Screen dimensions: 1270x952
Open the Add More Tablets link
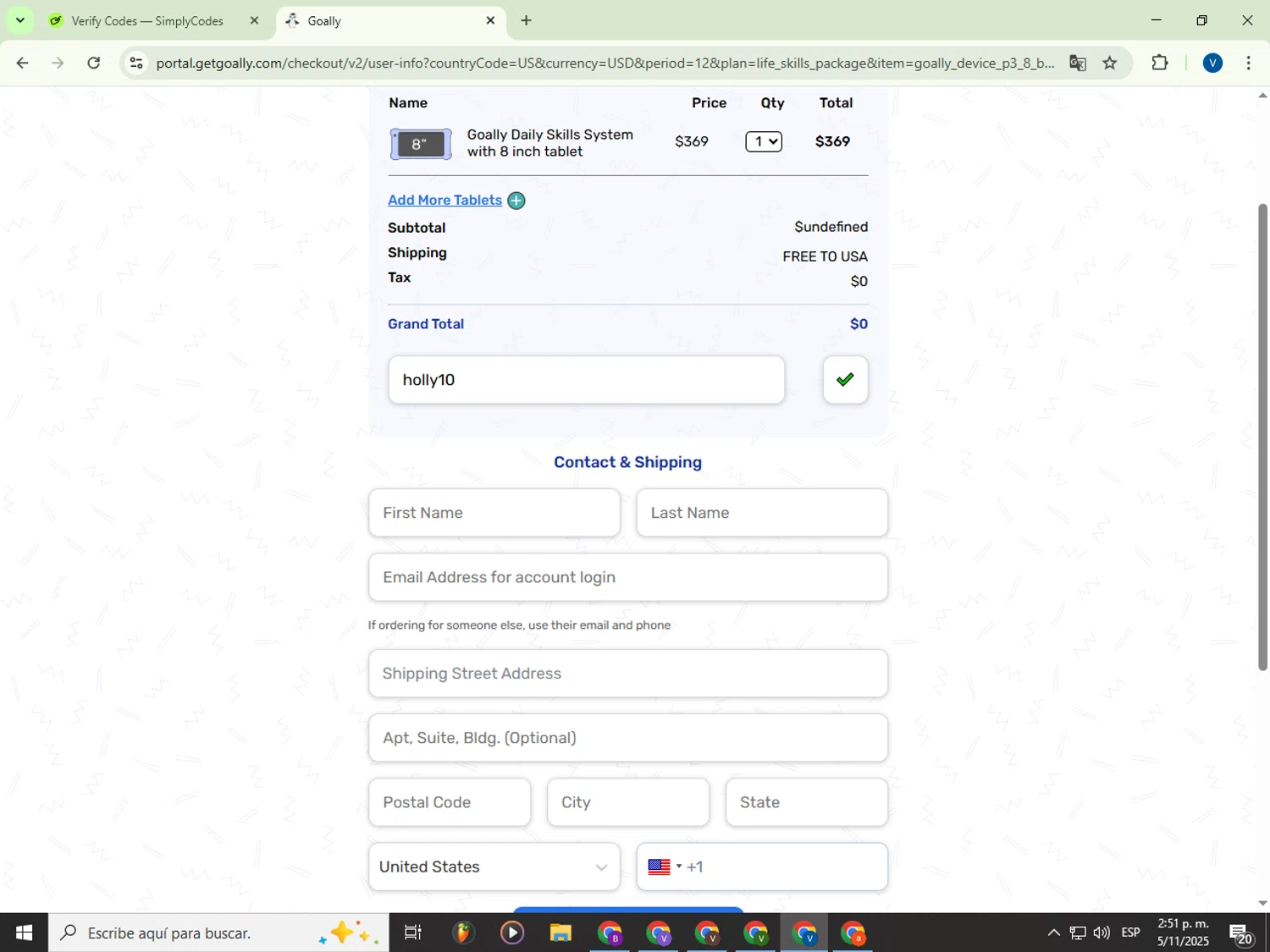[444, 200]
